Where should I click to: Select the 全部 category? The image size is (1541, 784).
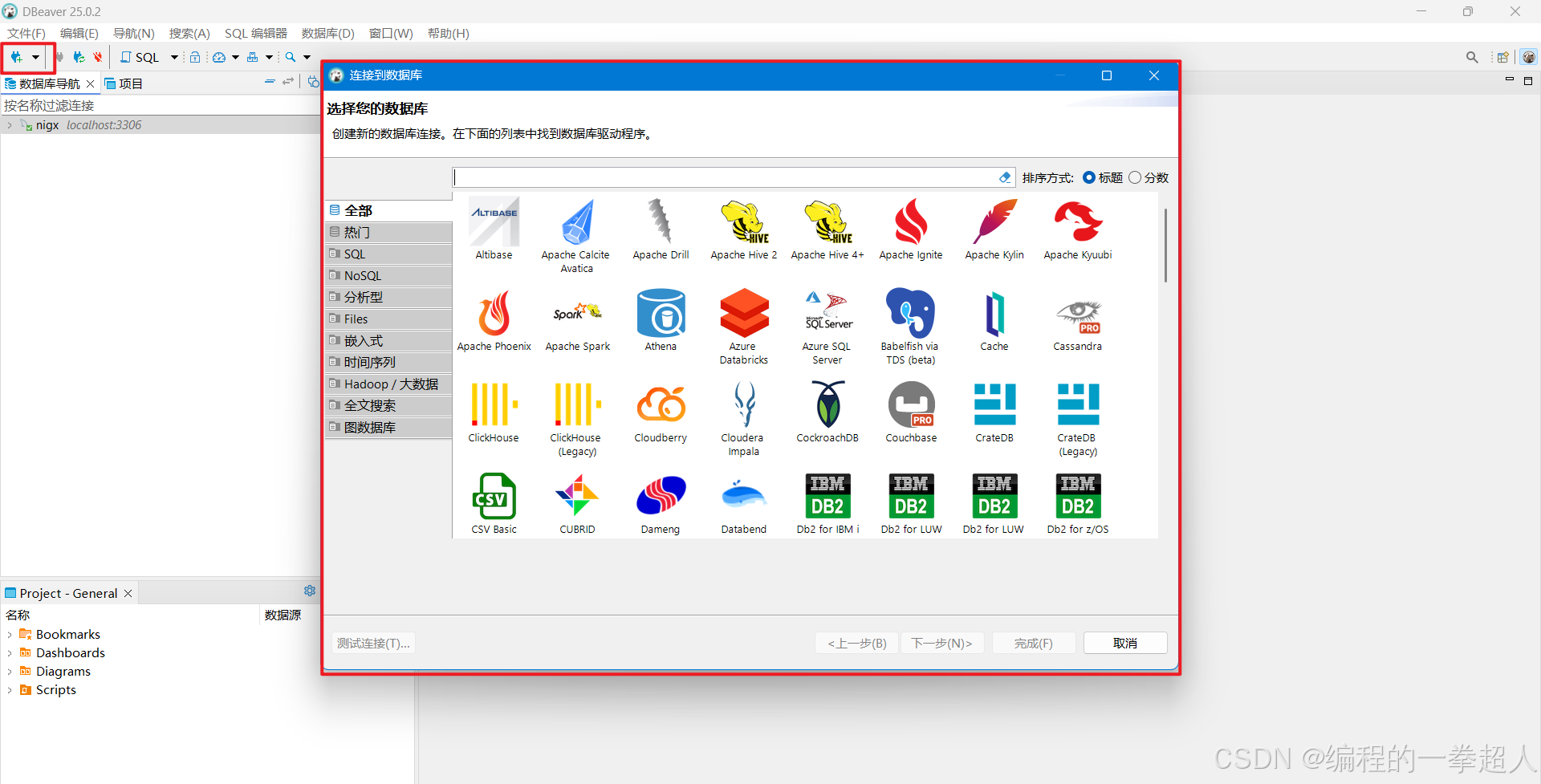(389, 210)
